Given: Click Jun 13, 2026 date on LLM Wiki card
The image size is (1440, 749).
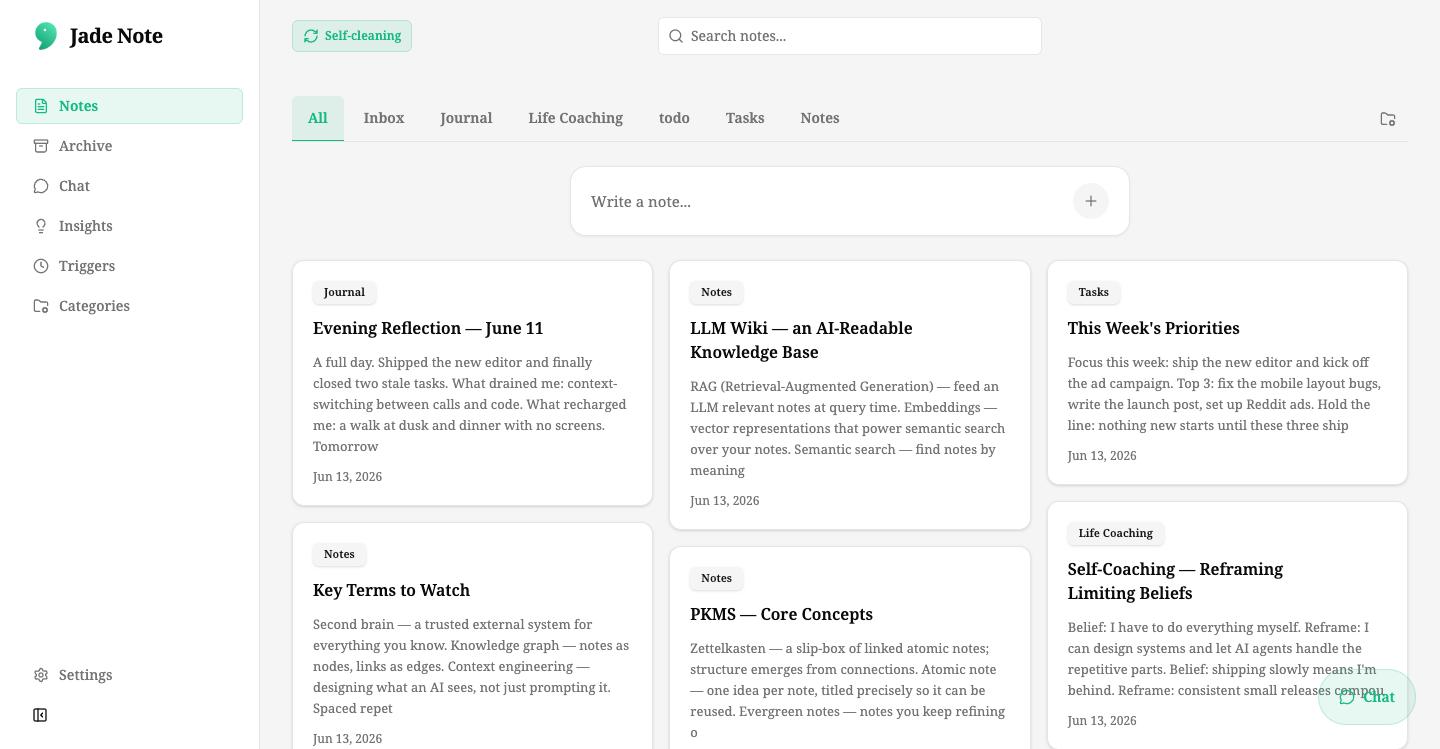Looking at the screenshot, I should 724,500.
